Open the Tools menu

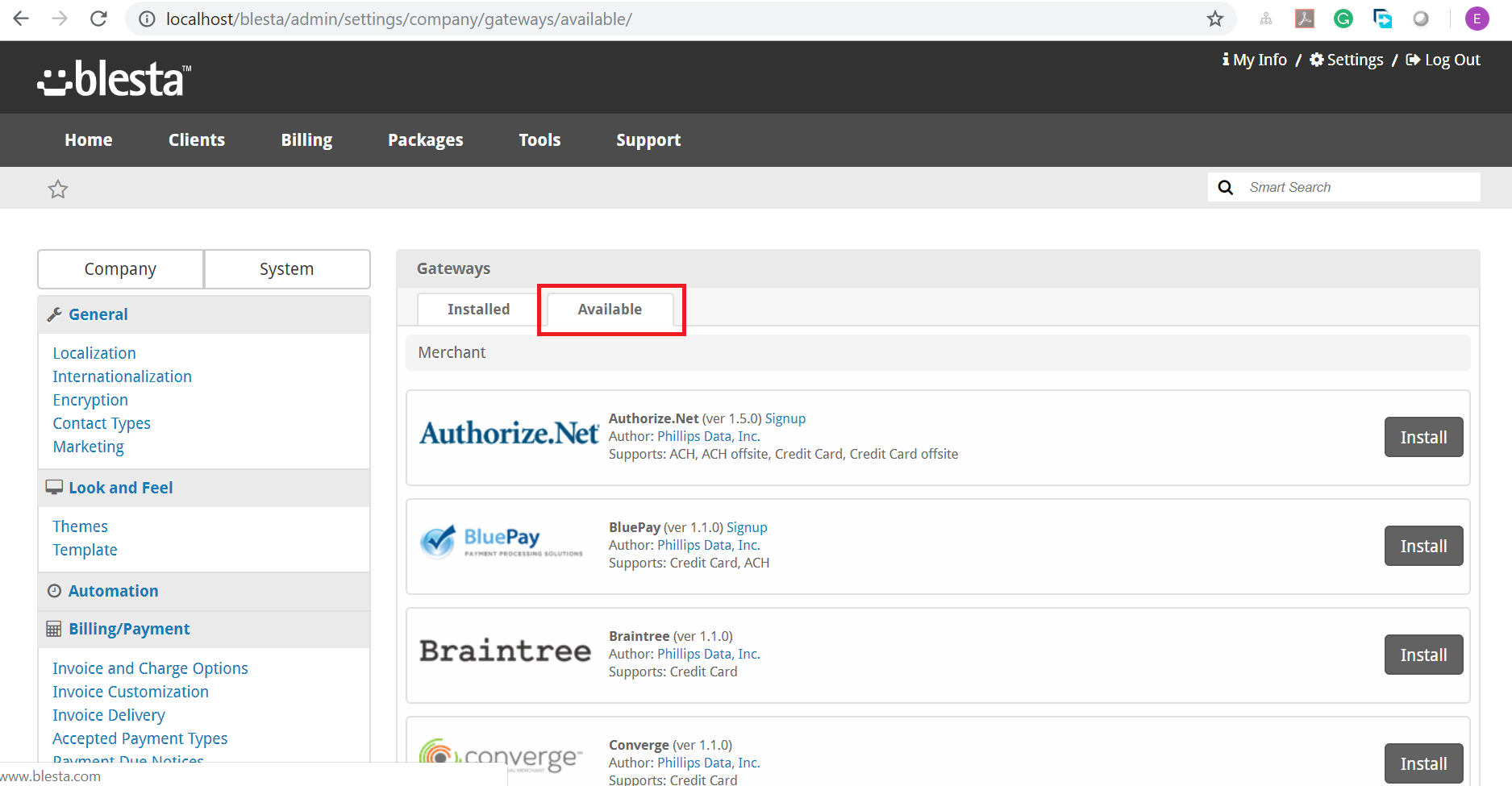[x=539, y=139]
